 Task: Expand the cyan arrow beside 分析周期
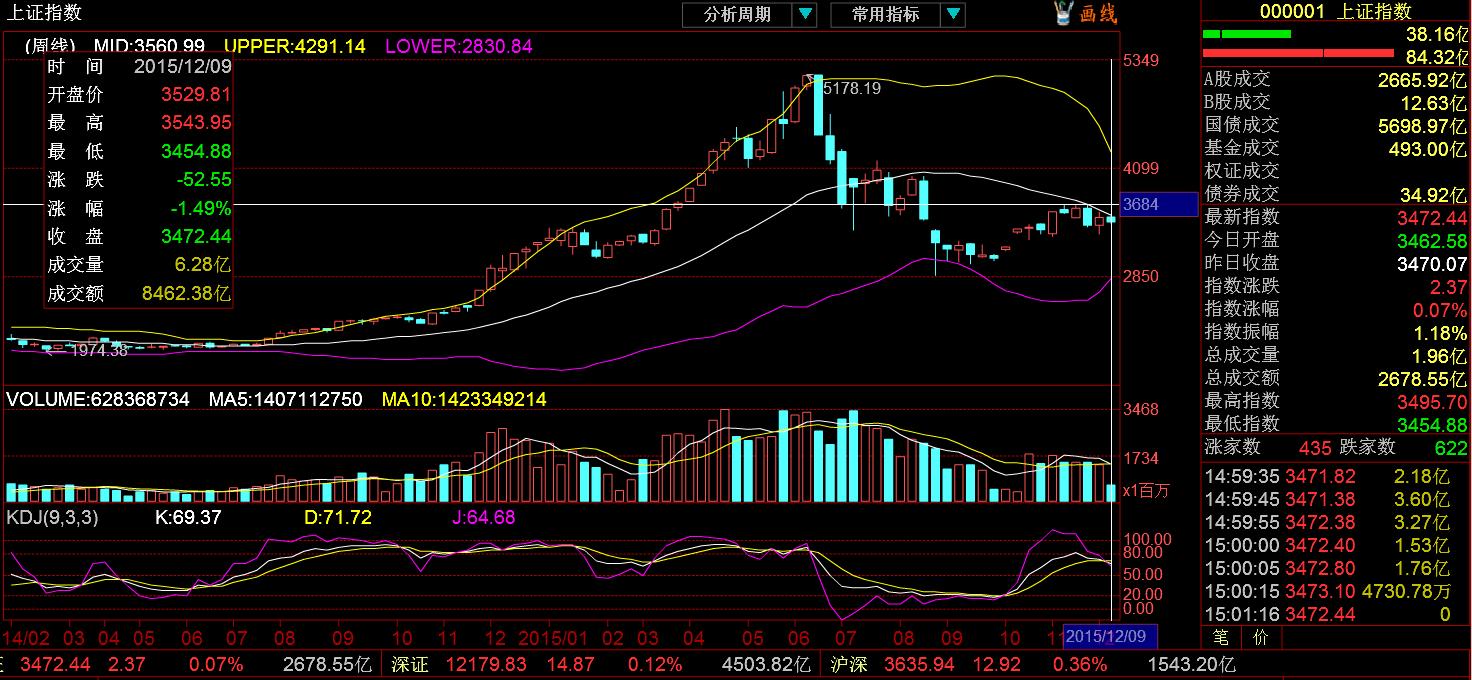point(805,14)
